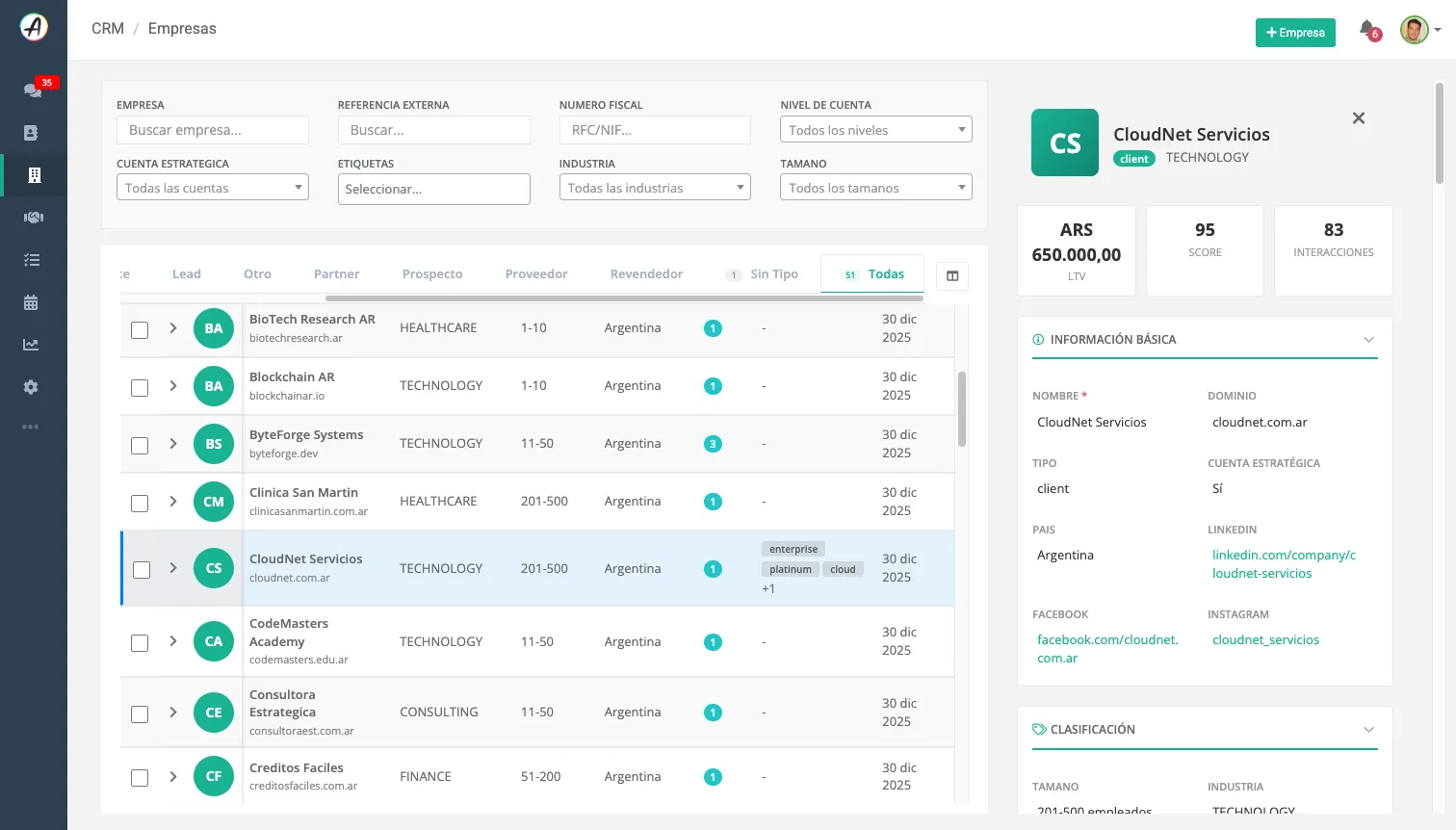
Task: Open the facebook.com/cloudnet link
Action: [x=1107, y=649]
